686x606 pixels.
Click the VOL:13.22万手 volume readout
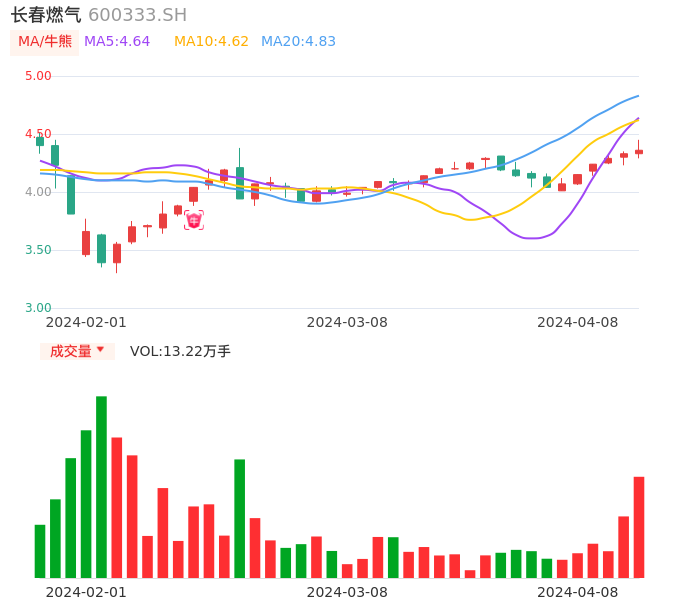(x=180, y=351)
